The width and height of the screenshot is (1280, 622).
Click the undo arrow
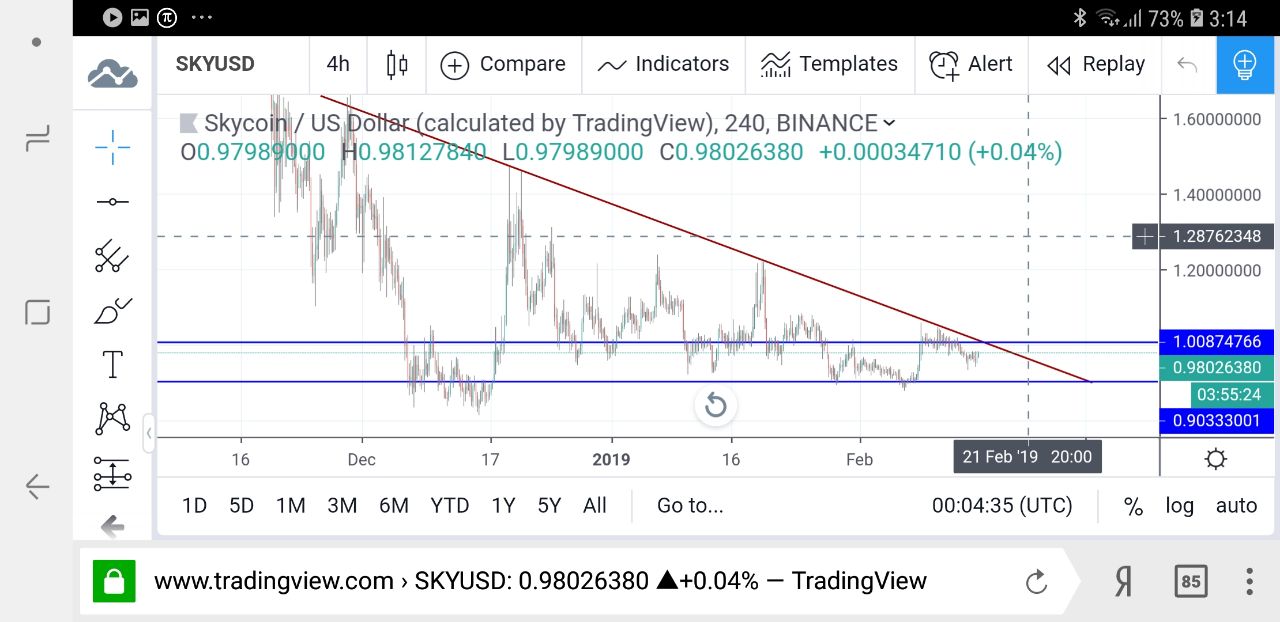(1187, 65)
